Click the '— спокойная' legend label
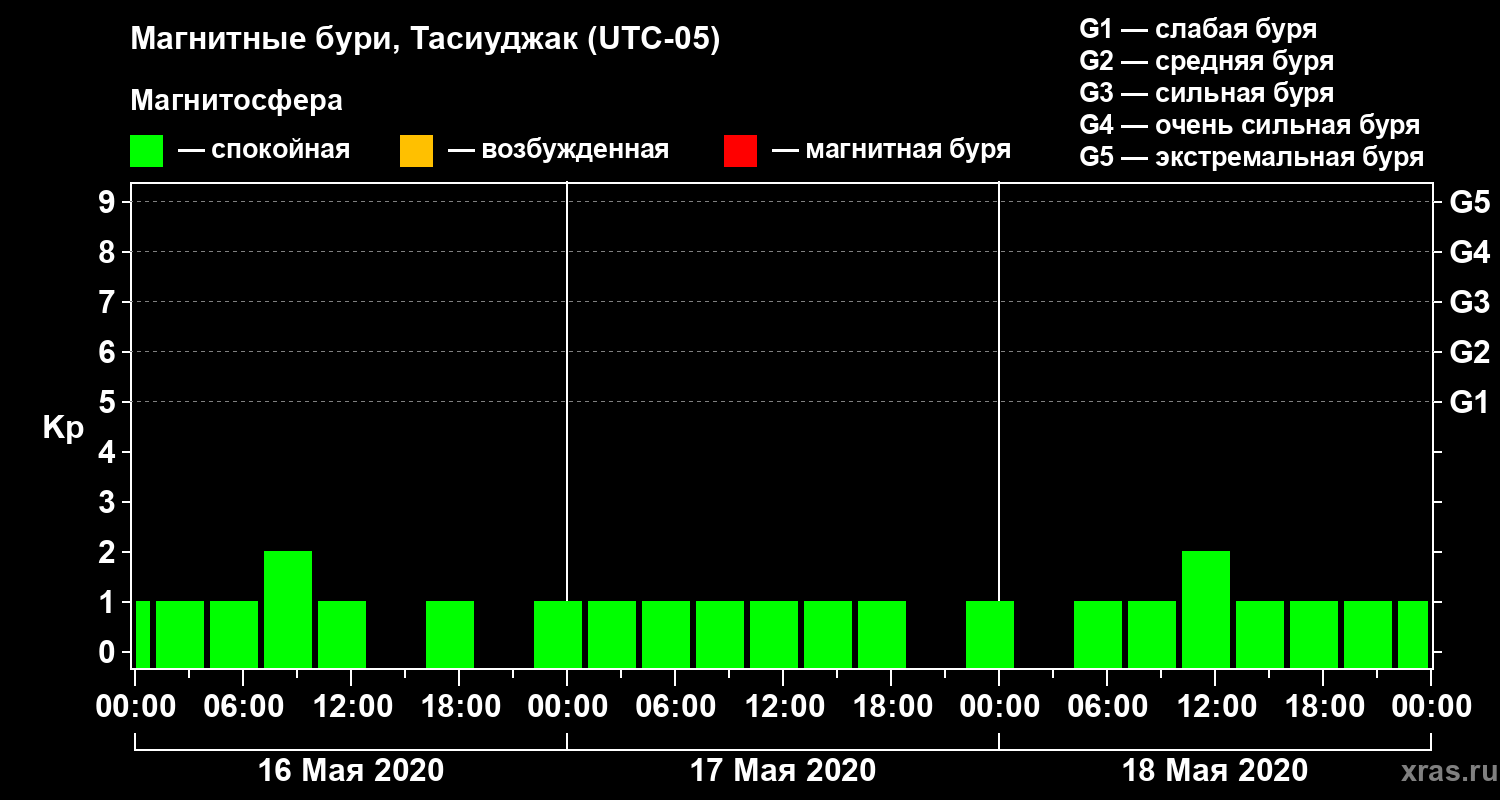Image resolution: width=1500 pixels, height=800 pixels. [x=264, y=150]
